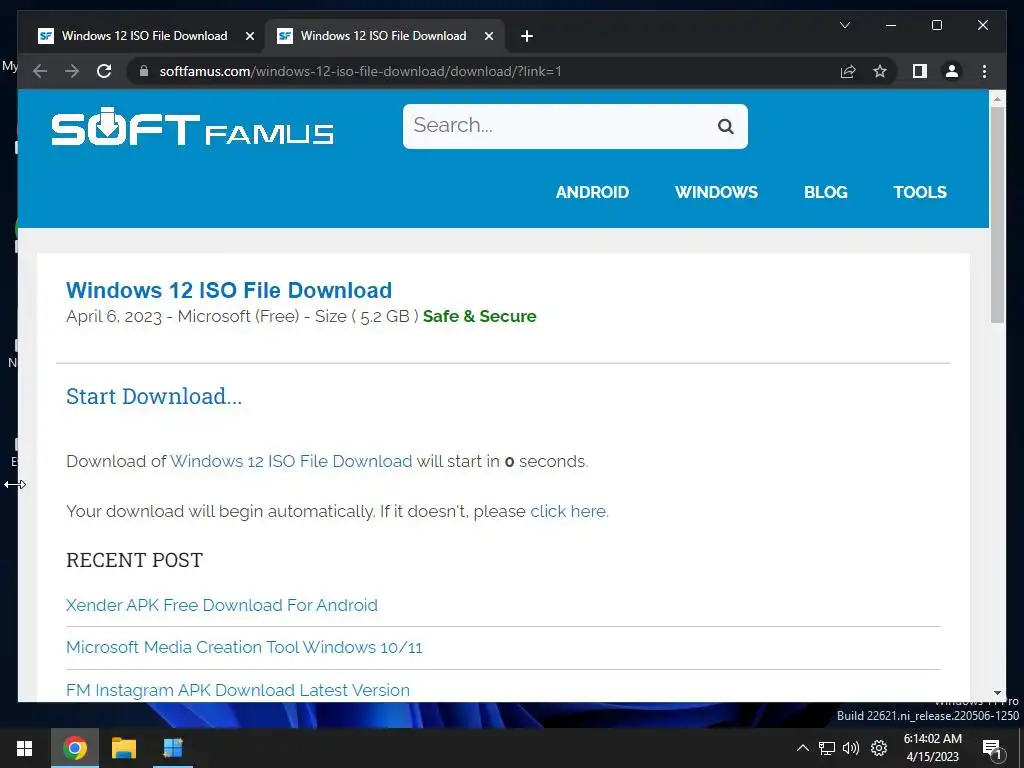Open File Explorer from the taskbar
This screenshot has height=768, width=1024.
pos(123,748)
